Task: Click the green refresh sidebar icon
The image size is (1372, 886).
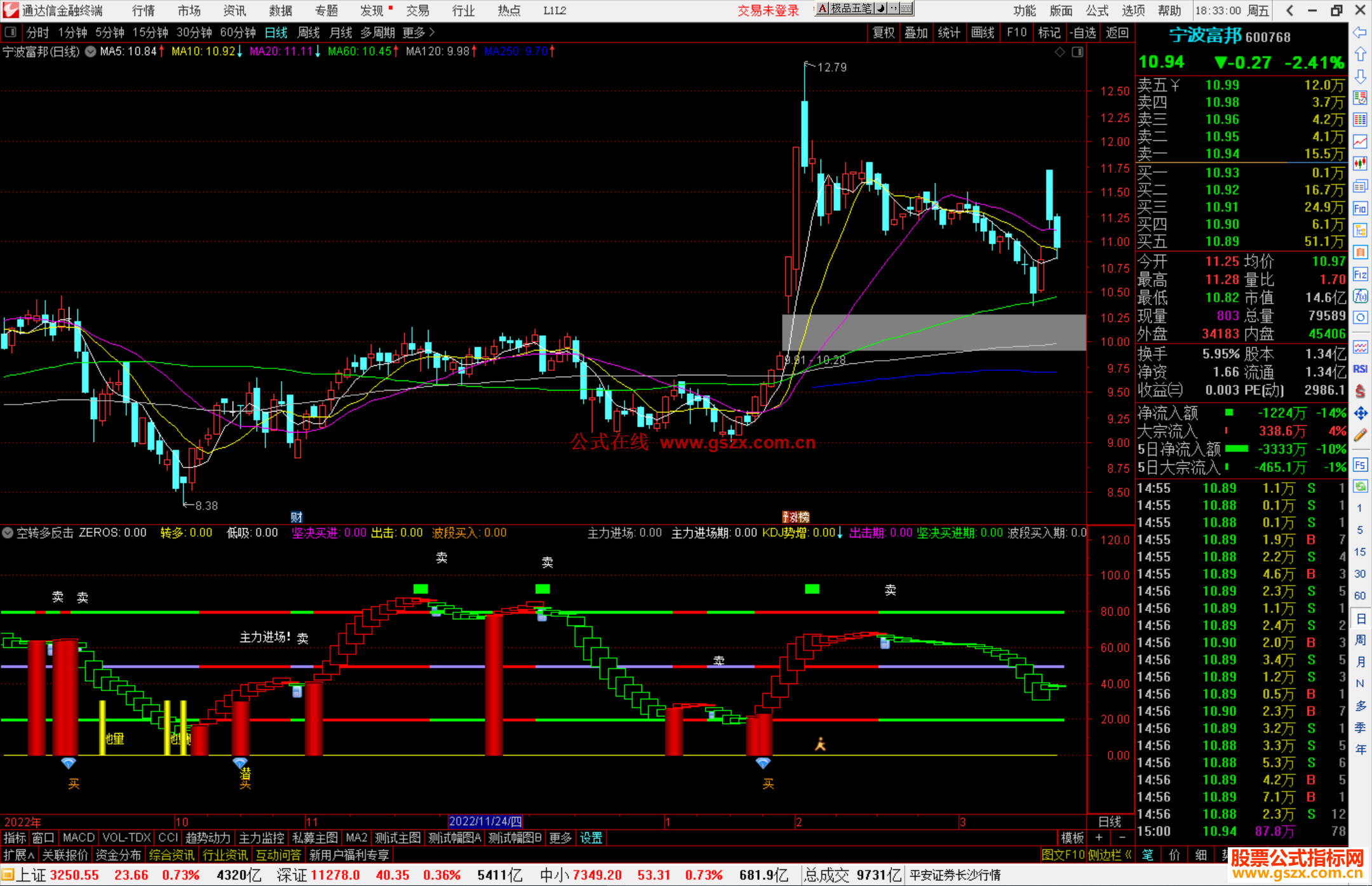Action: [1360, 487]
